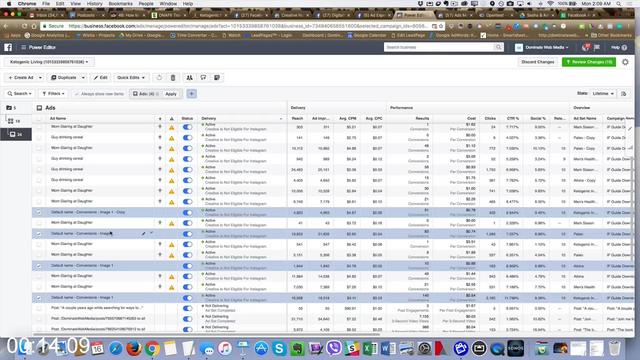Click the Create Ad button
This screenshot has width=640, height=360.
pos(21,78)
